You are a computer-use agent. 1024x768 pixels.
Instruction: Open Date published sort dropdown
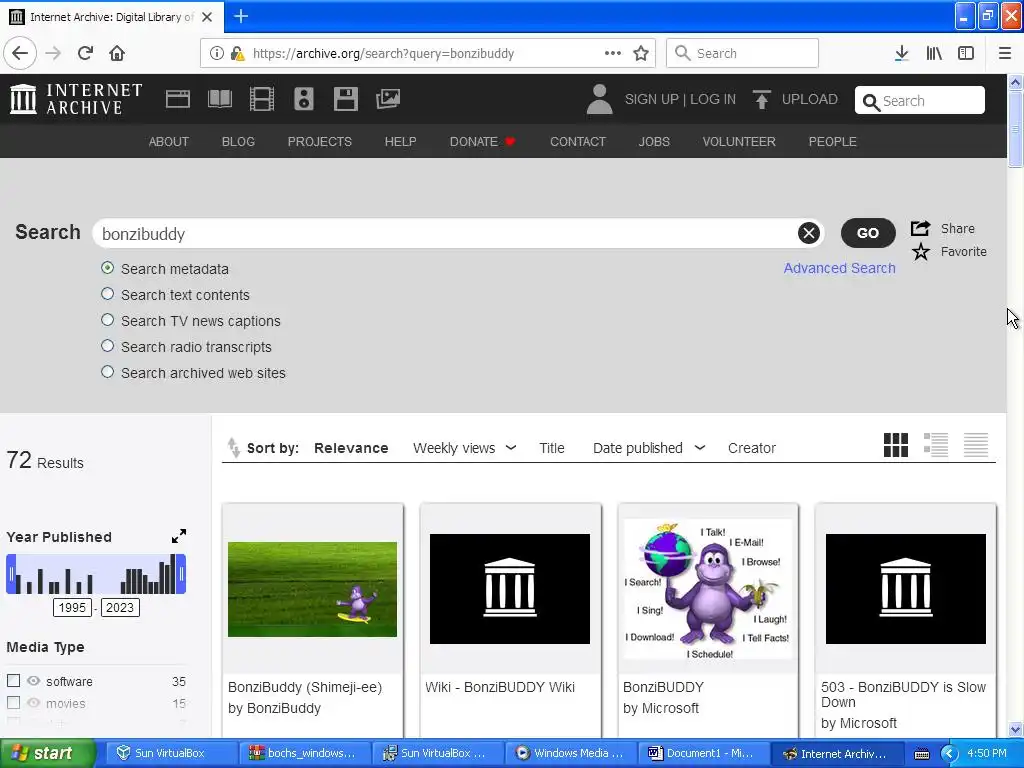(x=648, y=448)
